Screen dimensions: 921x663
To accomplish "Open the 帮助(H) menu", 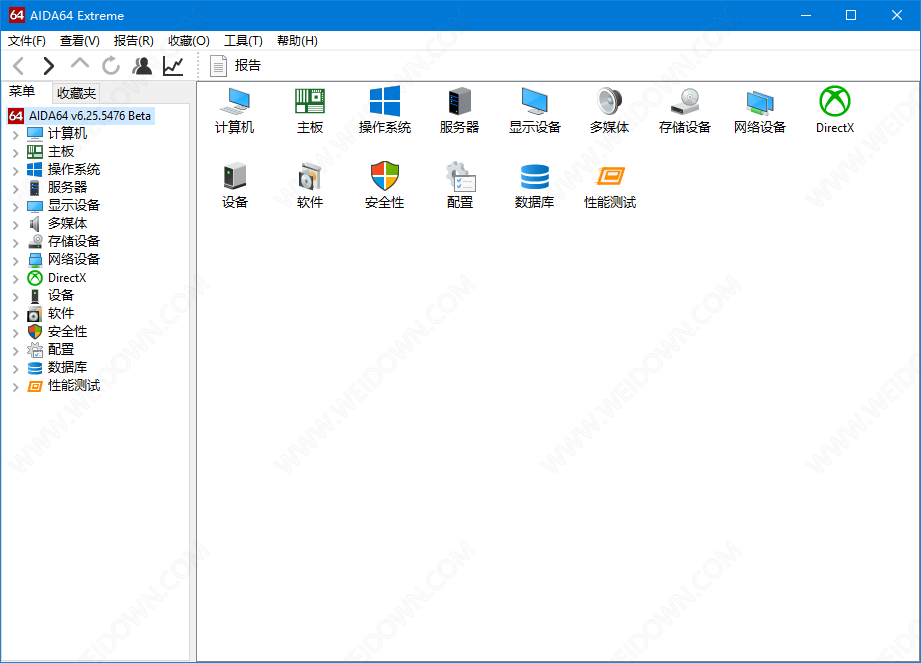I will coord(297,41).
